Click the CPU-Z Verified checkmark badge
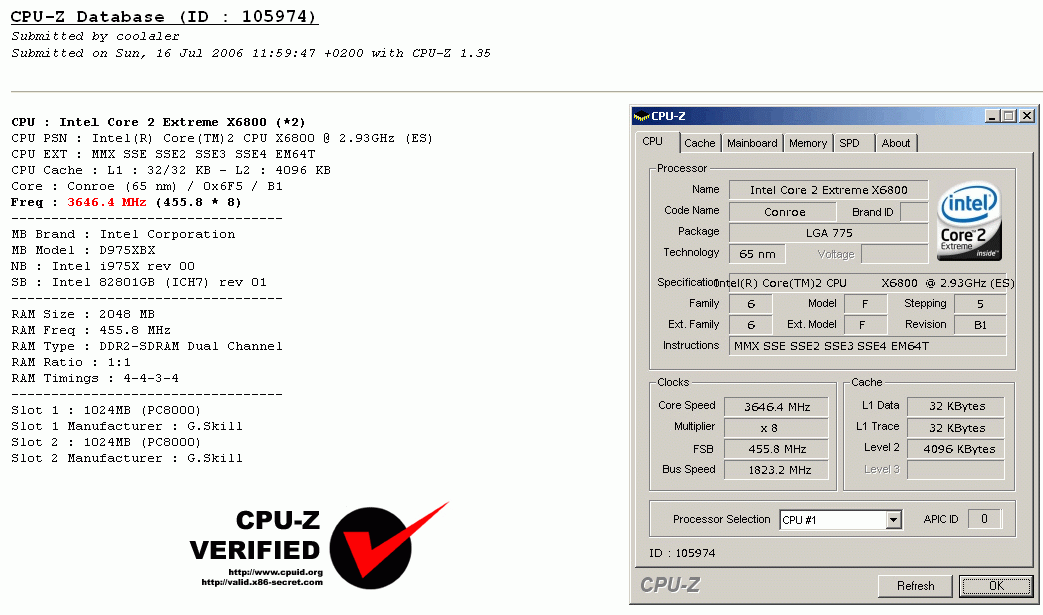This screenshot has height=615, width=1043. (x=388, y=545)
